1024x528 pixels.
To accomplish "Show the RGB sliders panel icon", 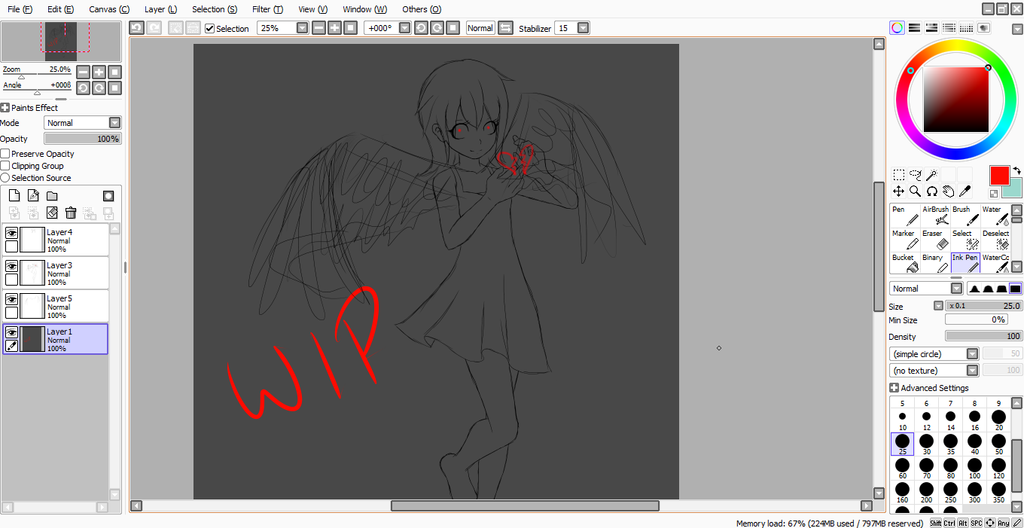I will click(914, 27).
